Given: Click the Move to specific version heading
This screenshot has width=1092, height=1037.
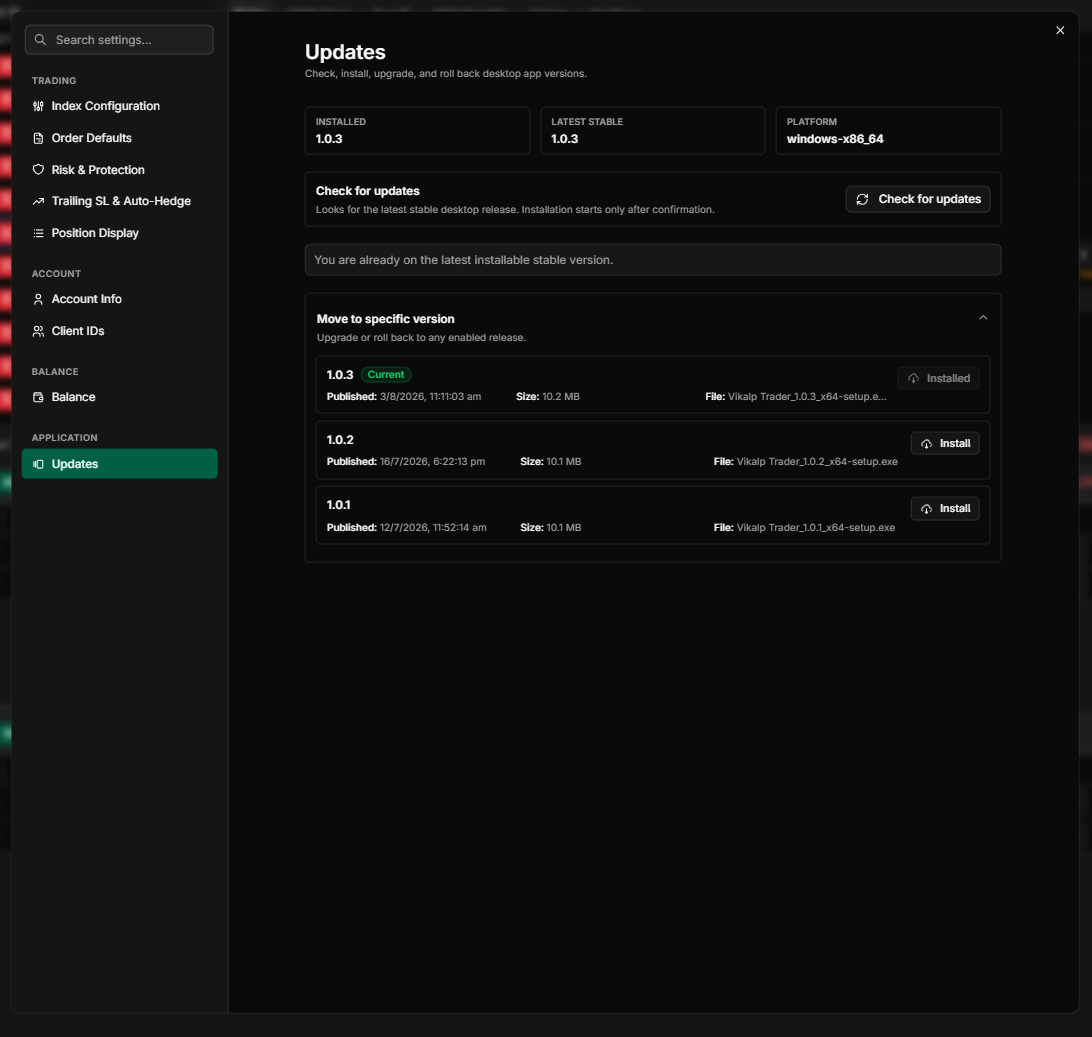Looking at the screenshot, I should pyautogui.click(x=385, y=319).
